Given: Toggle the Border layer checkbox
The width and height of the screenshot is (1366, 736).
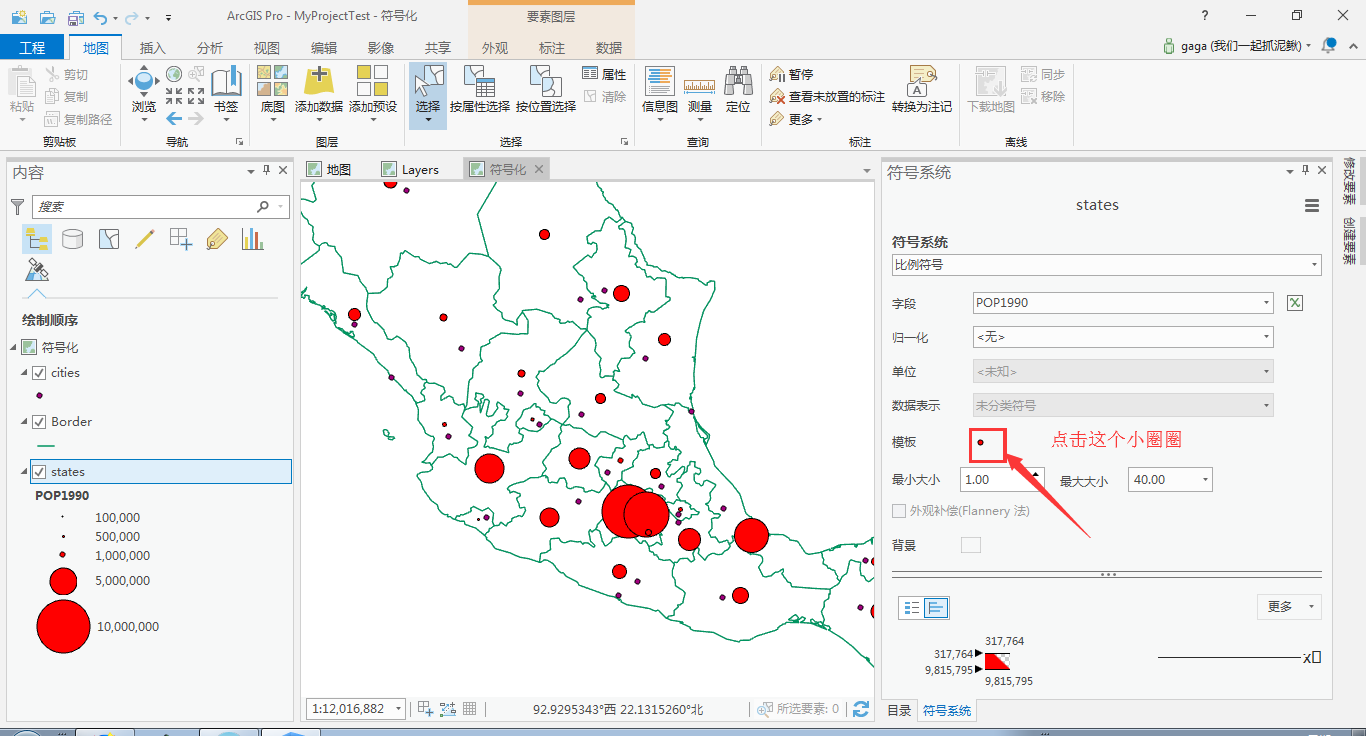Looking at the screenshot, I should tap(39, 422).
